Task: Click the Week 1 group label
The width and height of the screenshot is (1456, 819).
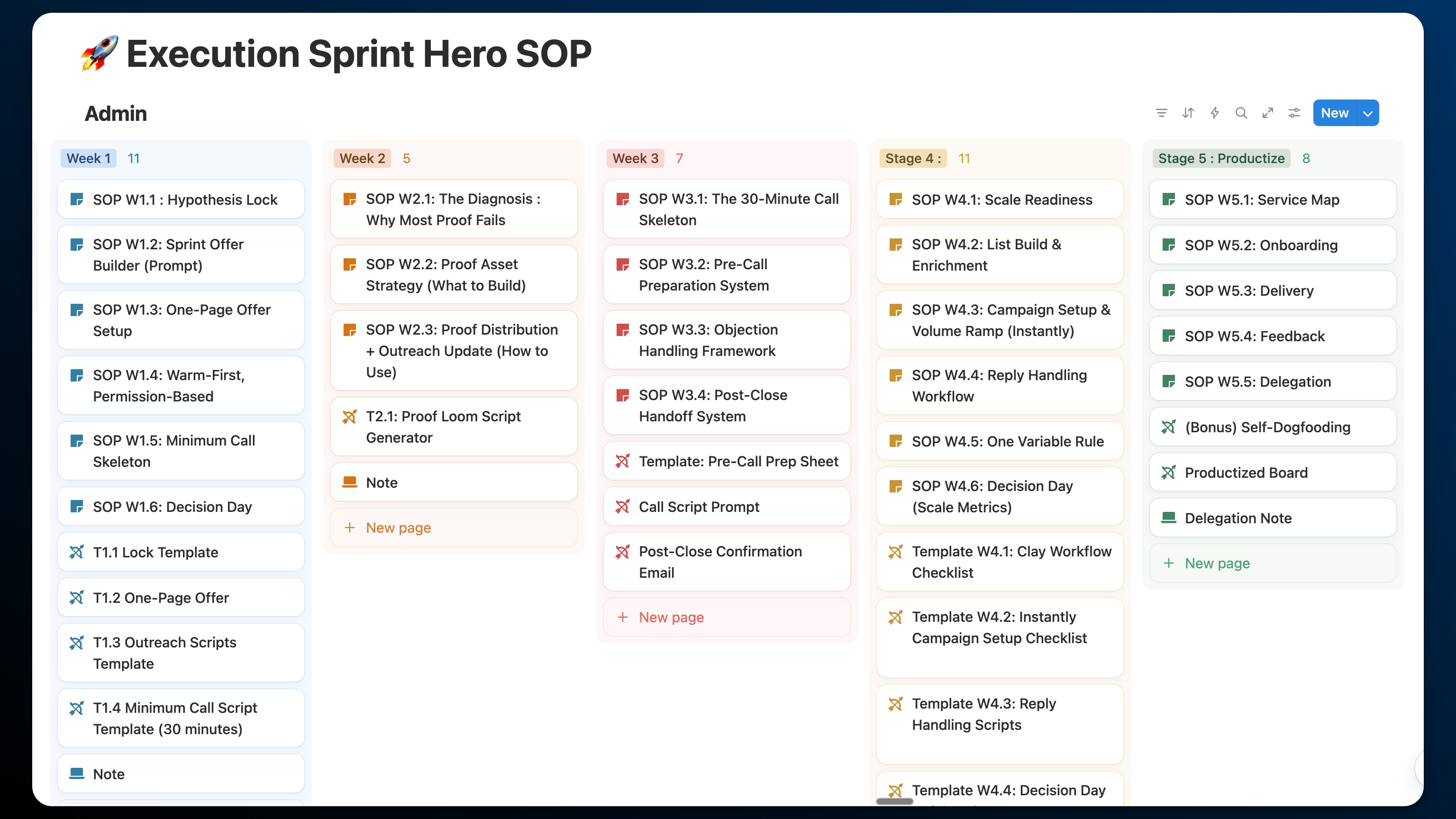Action: (x=88, y=158)
